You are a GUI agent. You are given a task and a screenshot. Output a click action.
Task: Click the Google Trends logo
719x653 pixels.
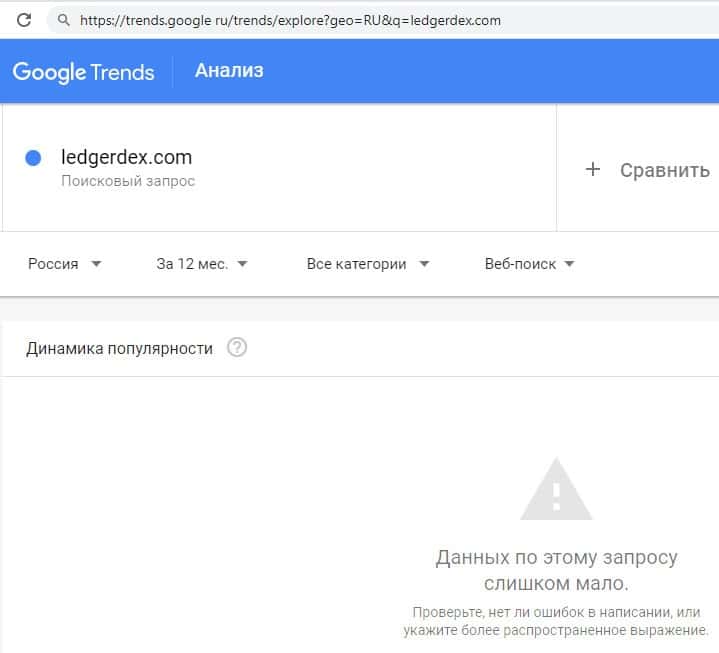83,71
